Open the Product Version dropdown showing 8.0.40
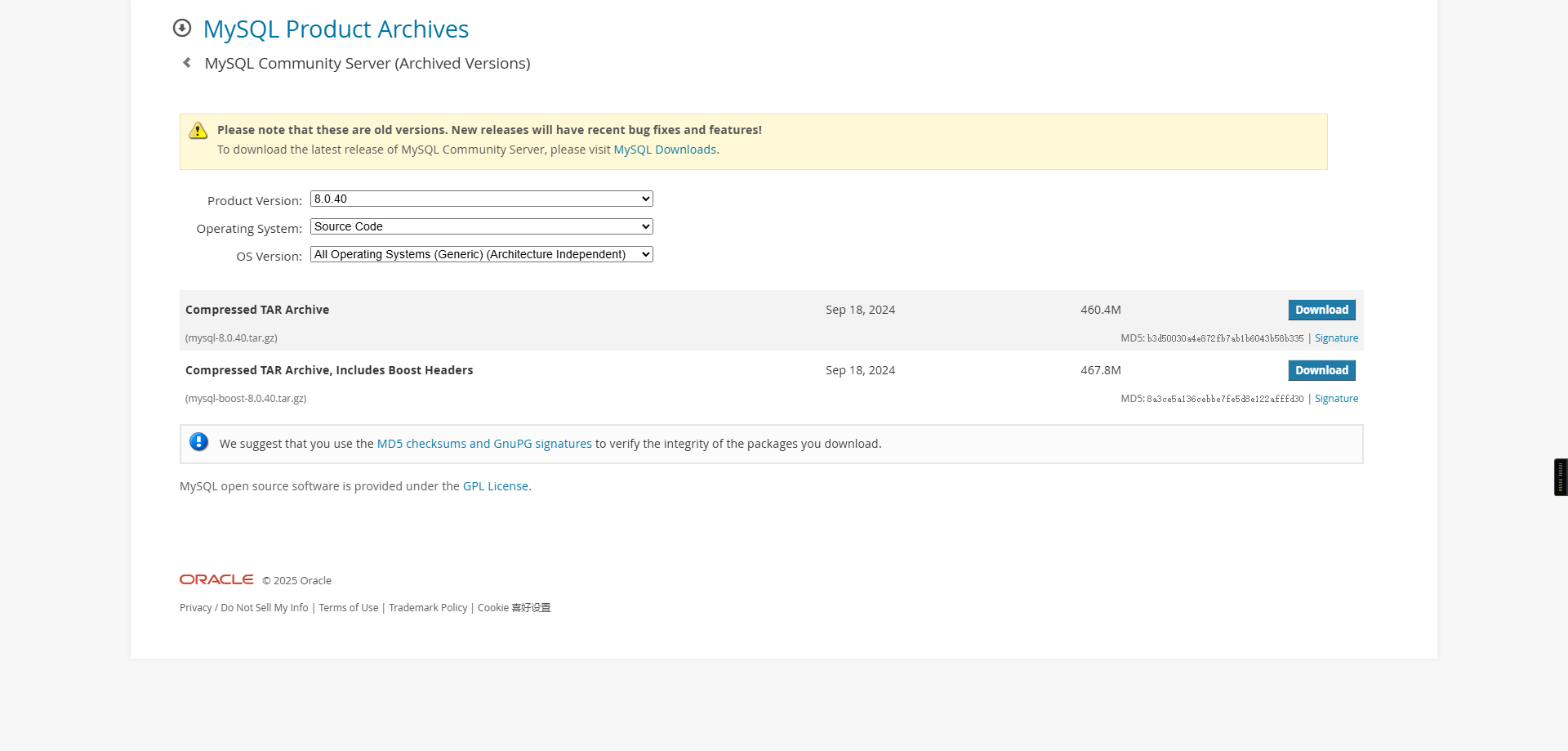 pyautogui.click(x=482, y=199)
